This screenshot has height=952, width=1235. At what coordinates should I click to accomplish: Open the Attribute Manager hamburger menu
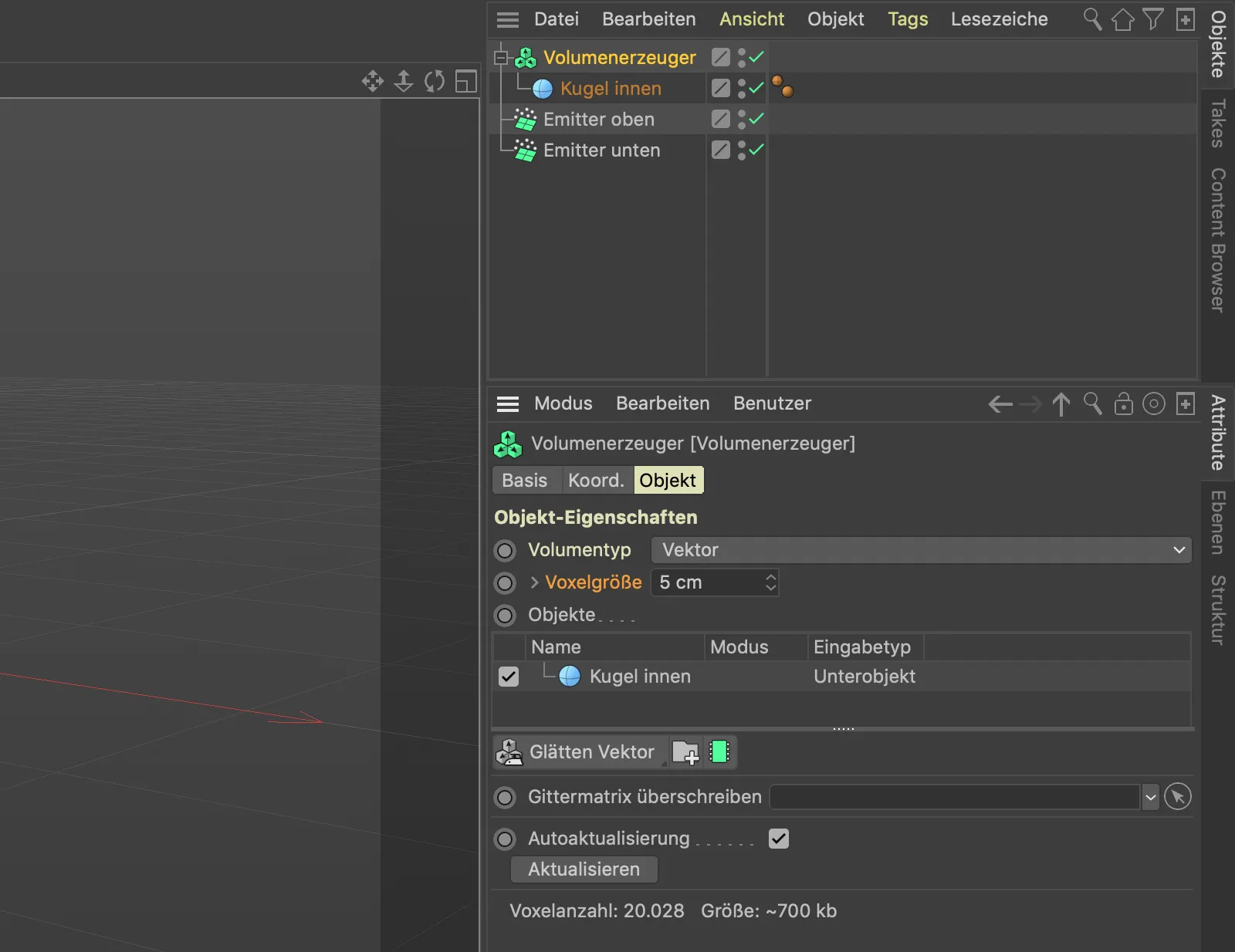click(508, 403)
